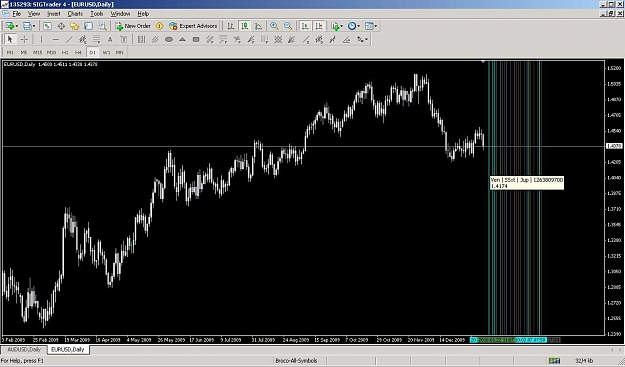Select the ellipse shape tool
625x367 pixels.
169,39
